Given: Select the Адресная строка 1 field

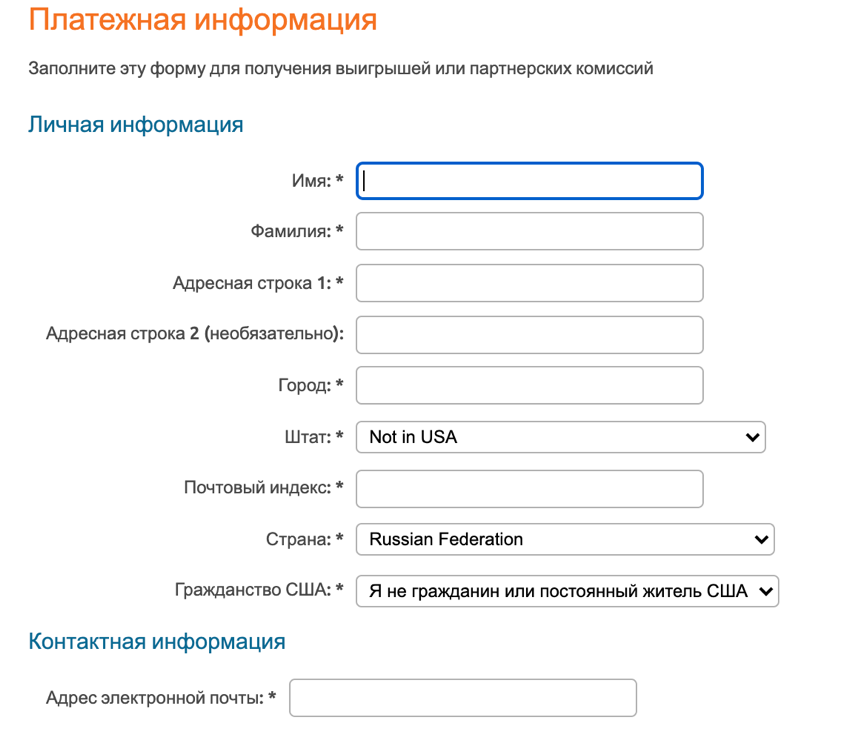Looking at the screenshot, I should (529, 283).
